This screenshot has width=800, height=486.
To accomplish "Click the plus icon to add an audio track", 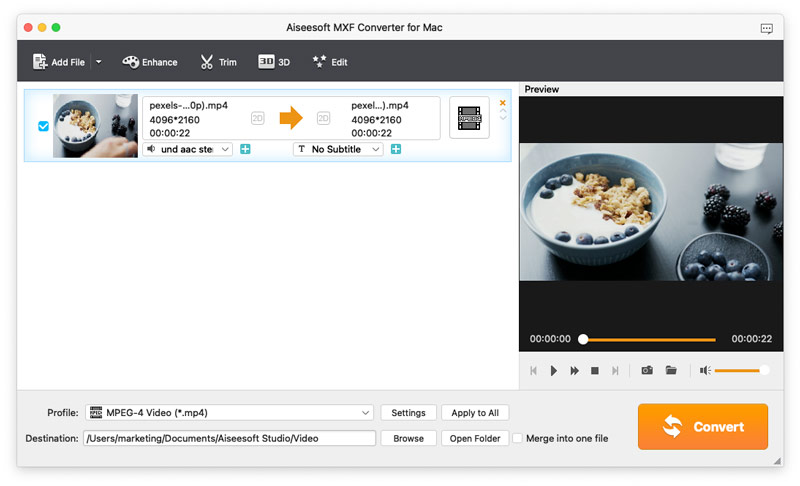I will [245, 149].
